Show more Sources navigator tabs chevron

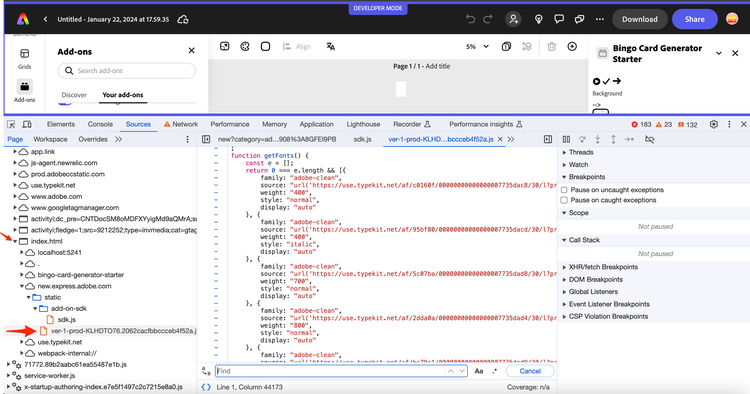click(119, 139)
